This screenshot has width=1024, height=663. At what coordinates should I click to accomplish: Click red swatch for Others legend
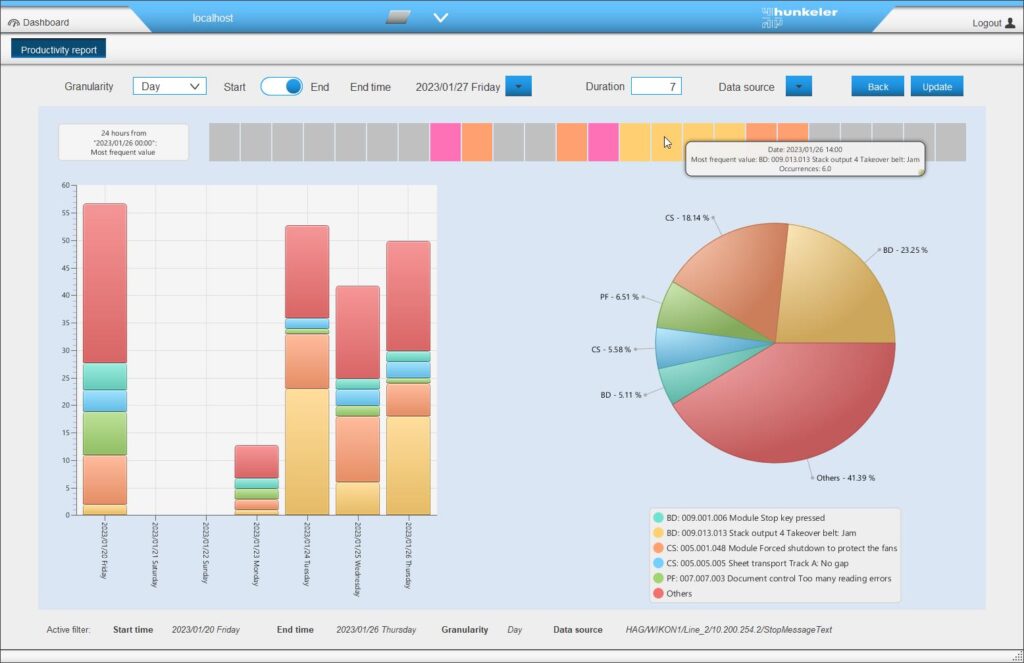(x=658, y=593)
